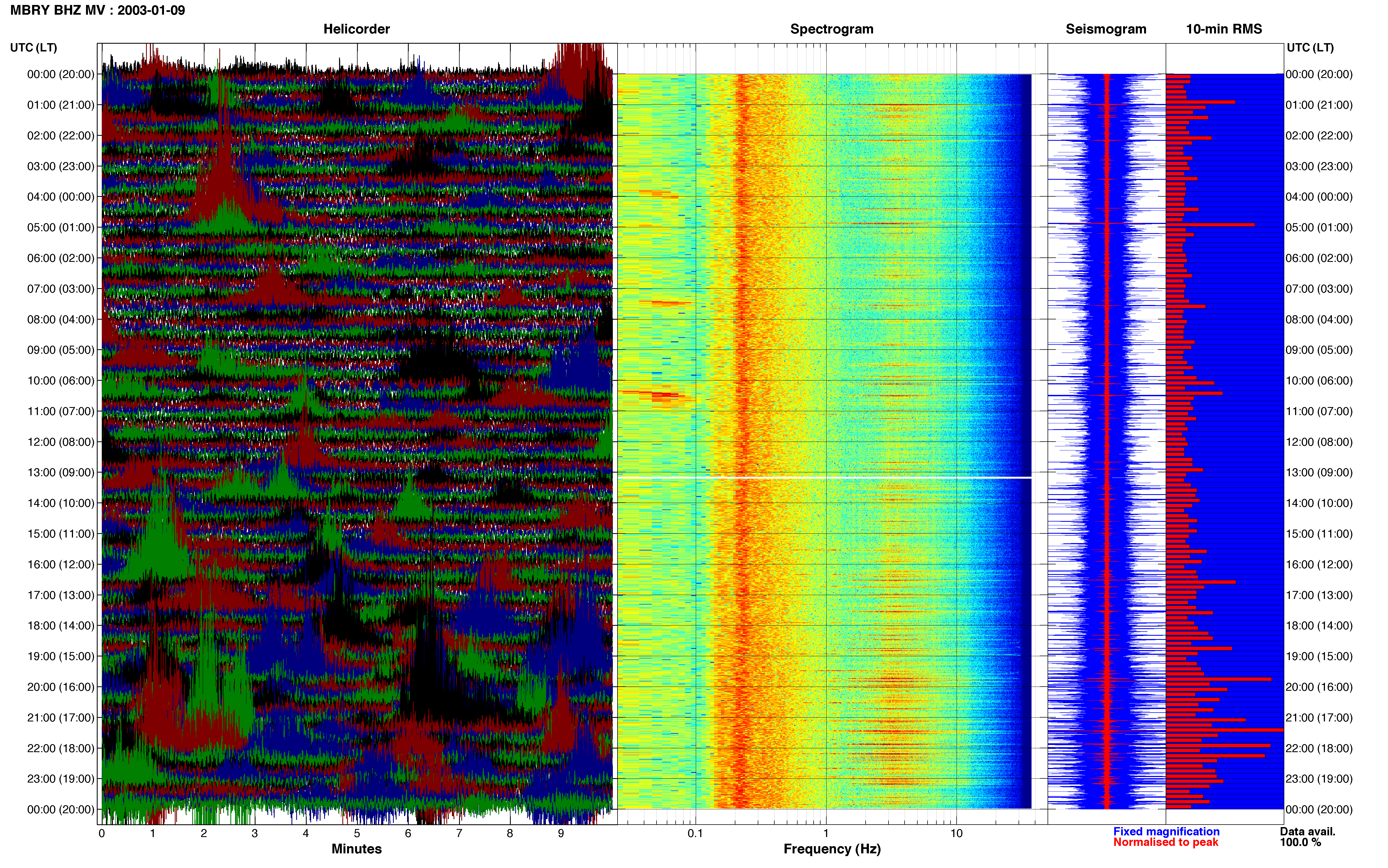Click the '100.0 %' data availability value

(1300, 842)
